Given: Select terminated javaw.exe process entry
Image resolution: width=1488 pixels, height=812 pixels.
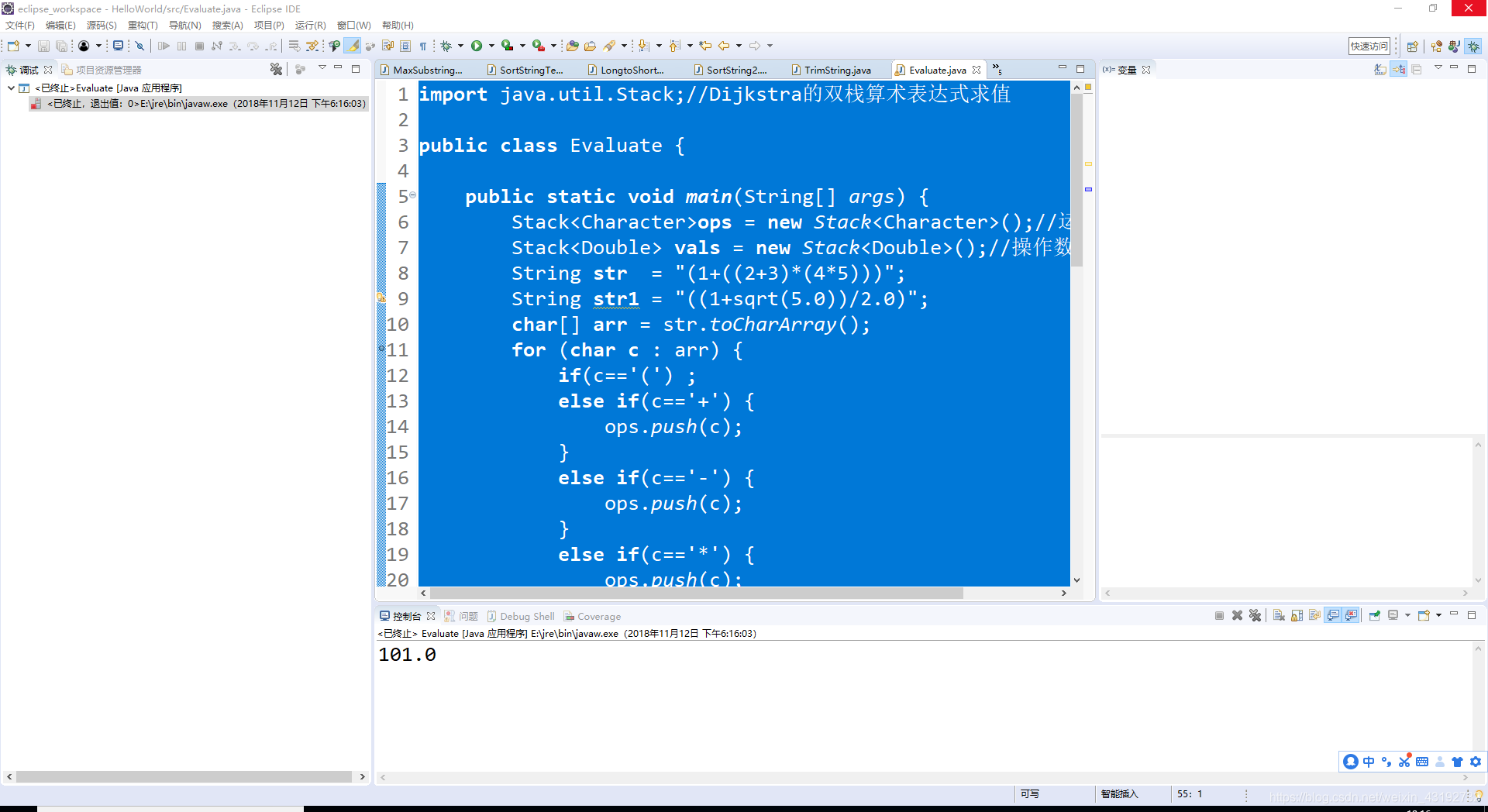Looking at the screenshot, I should click(198, 104).
